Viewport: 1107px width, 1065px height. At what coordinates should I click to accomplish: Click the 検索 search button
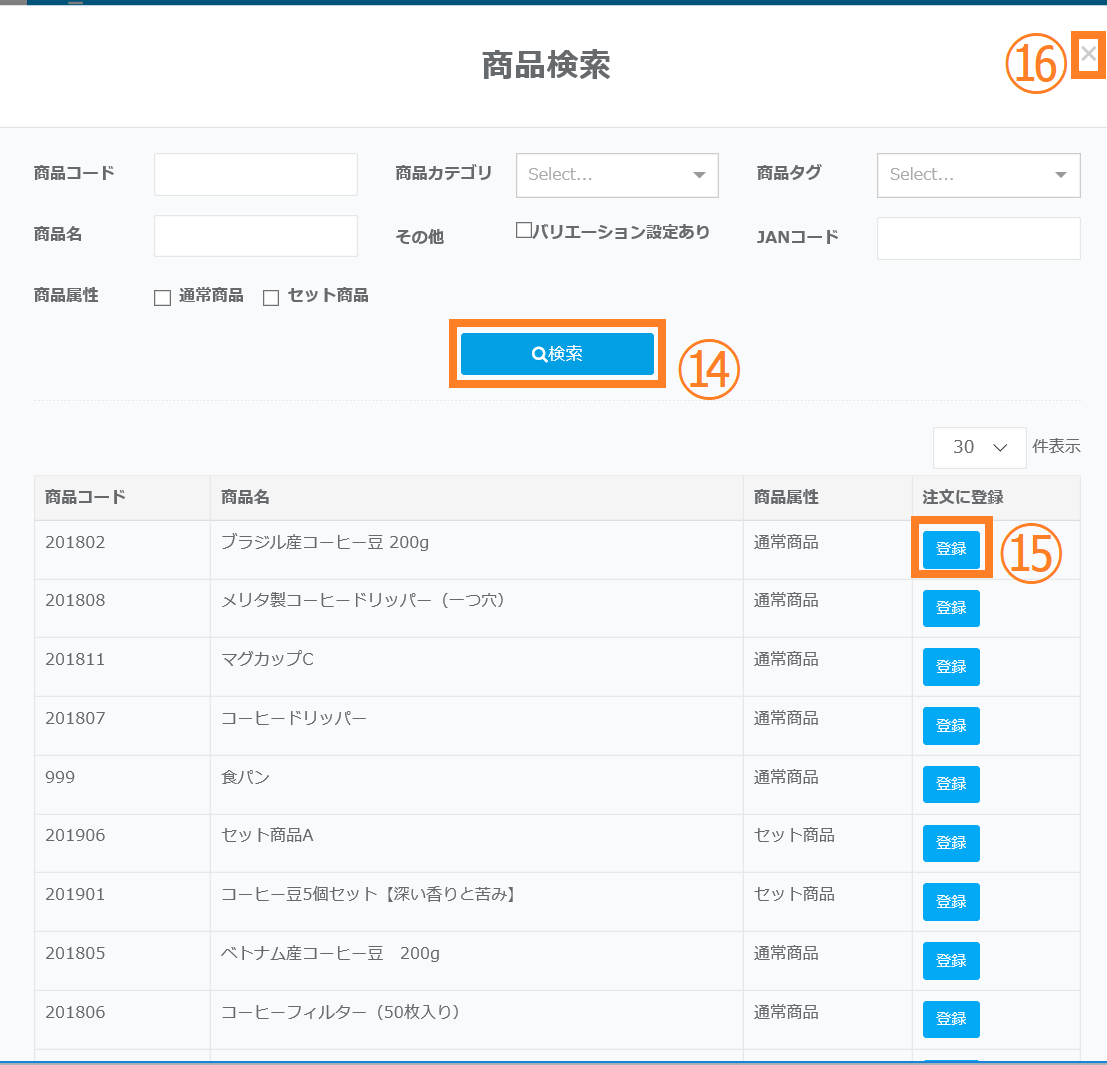pyautogui.click(x=557, y=354)
